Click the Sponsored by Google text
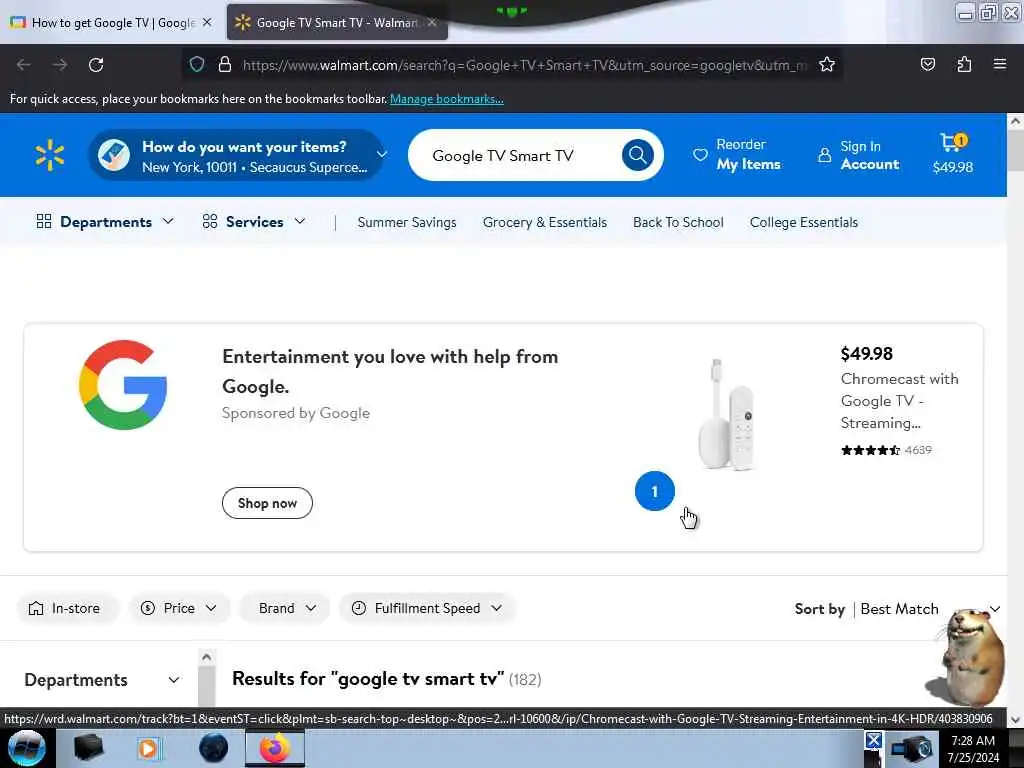The width and height of the screenshot is (1024, 768). pyautogui.click(x=296, y=413)
